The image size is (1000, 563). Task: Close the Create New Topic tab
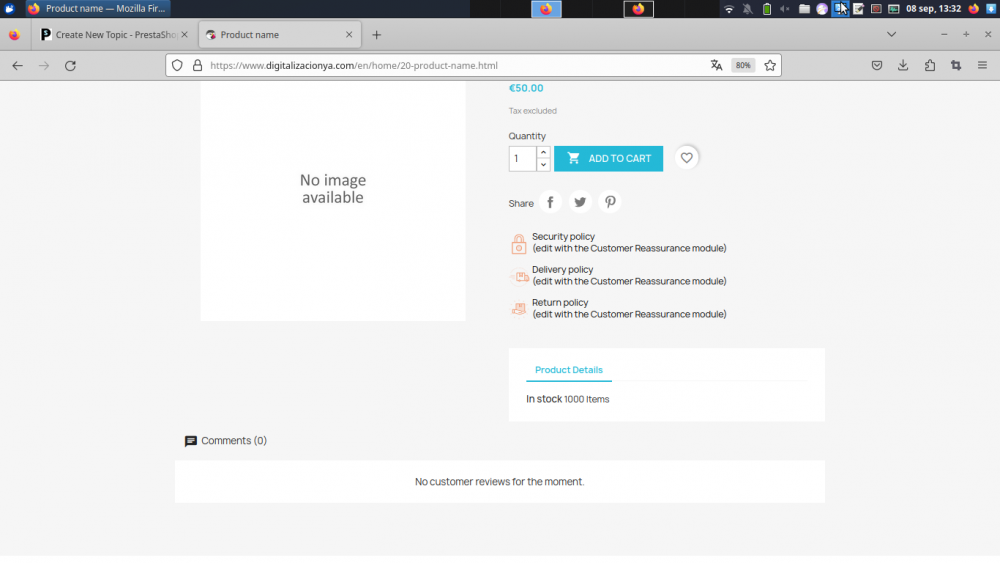(184, 34)
